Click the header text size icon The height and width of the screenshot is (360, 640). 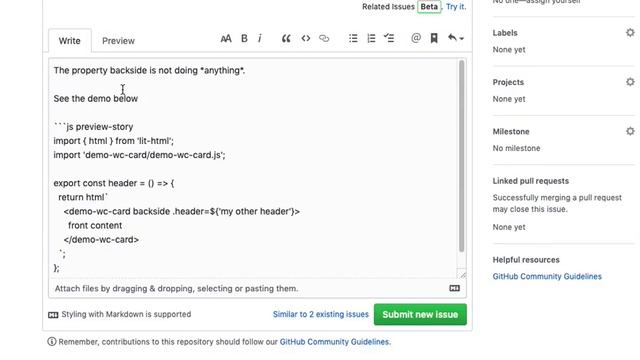pyautogui.click(x=226, y=38)
